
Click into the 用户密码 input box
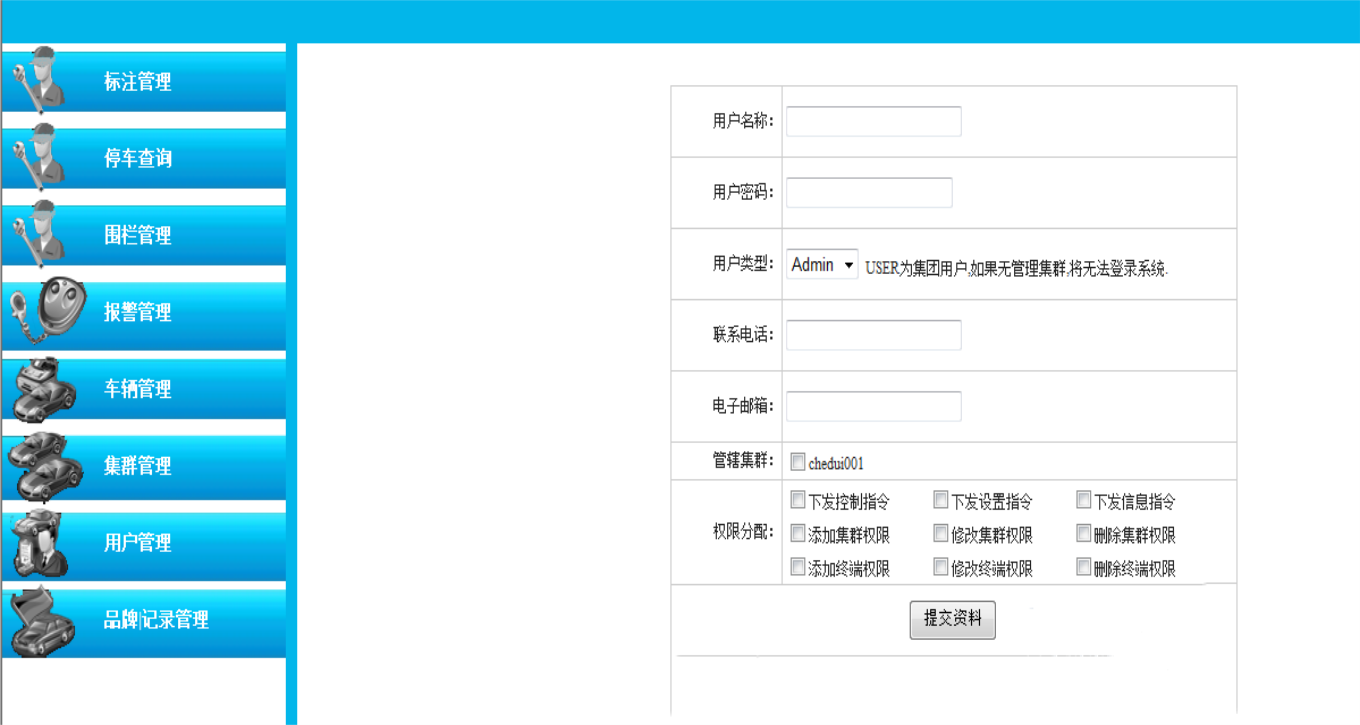pyautogui.click(x=869, y=193)
